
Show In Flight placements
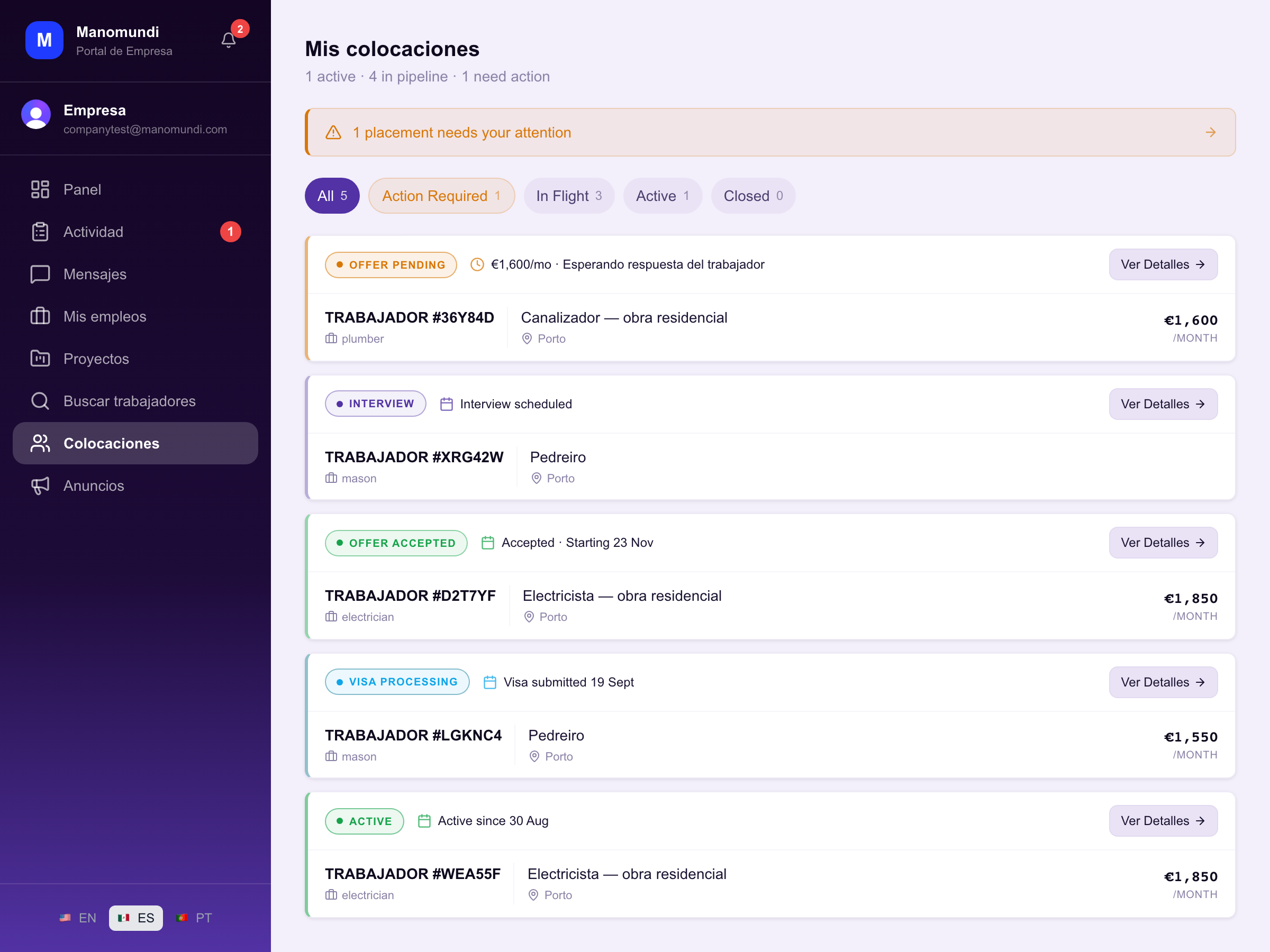569,196
